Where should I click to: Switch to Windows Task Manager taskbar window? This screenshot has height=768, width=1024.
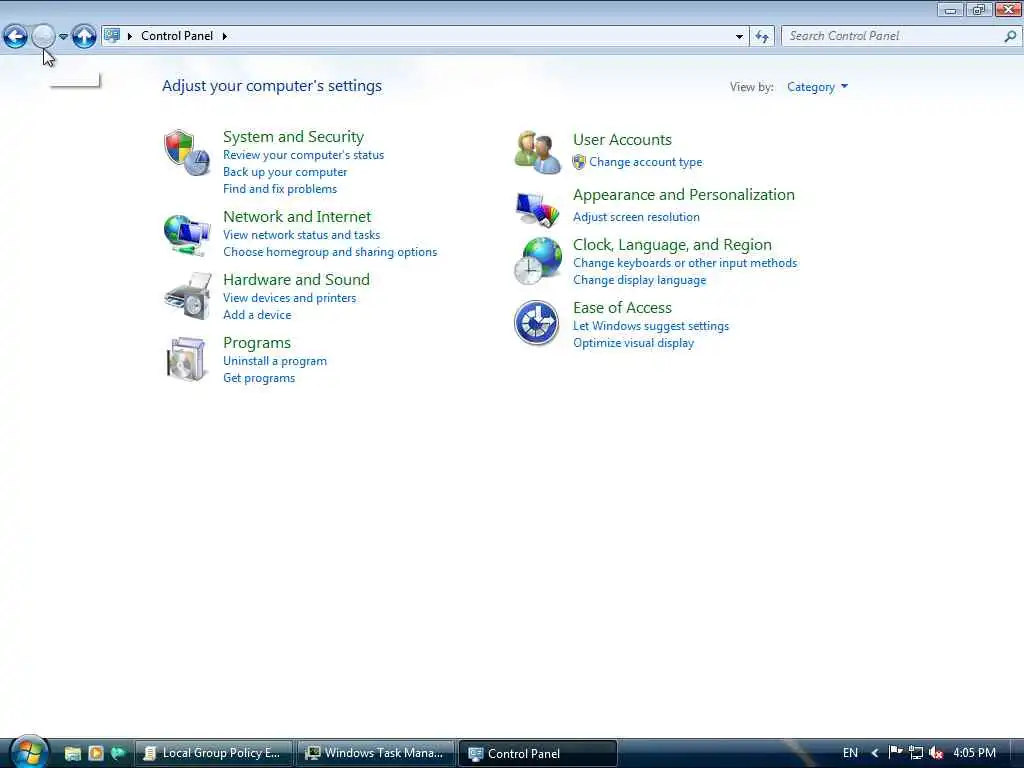pyautogui.click(x=375, y=754)
